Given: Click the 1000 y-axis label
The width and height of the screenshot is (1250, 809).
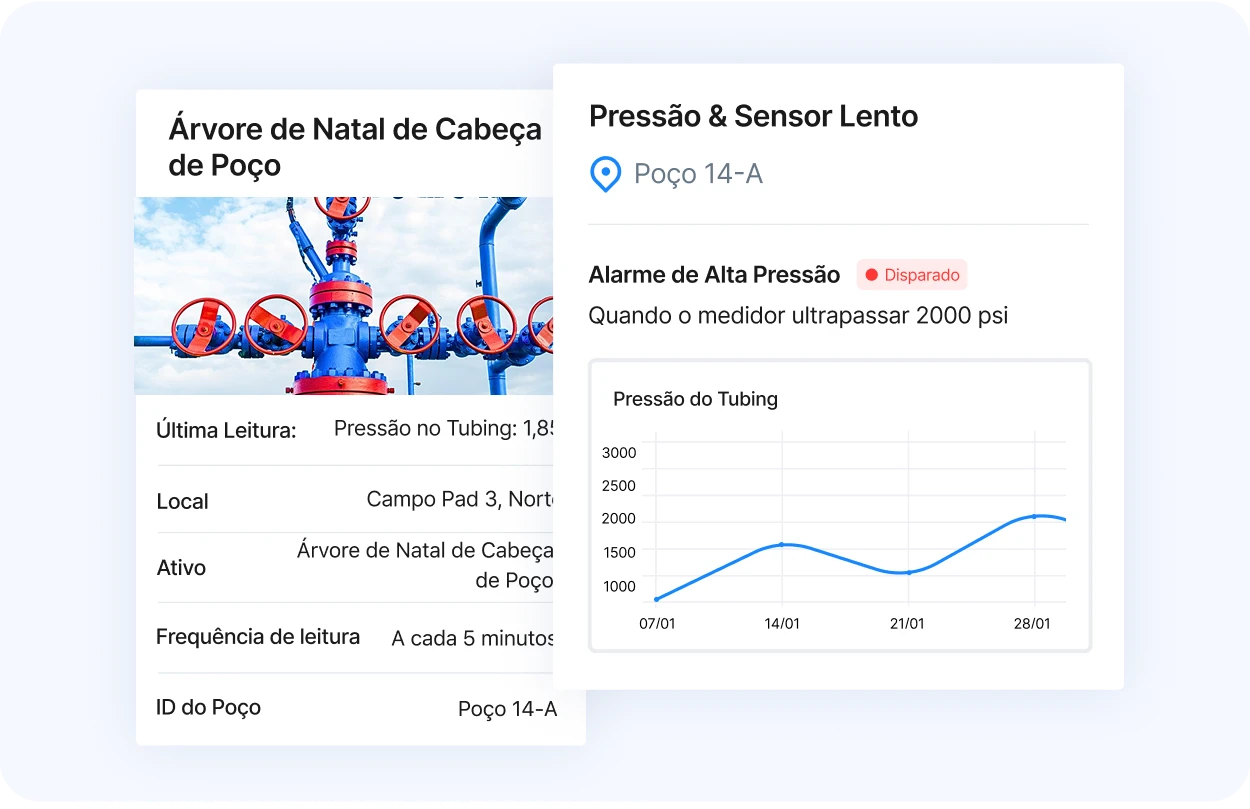Looking at the screenshot, I should (x=619, y=586).
